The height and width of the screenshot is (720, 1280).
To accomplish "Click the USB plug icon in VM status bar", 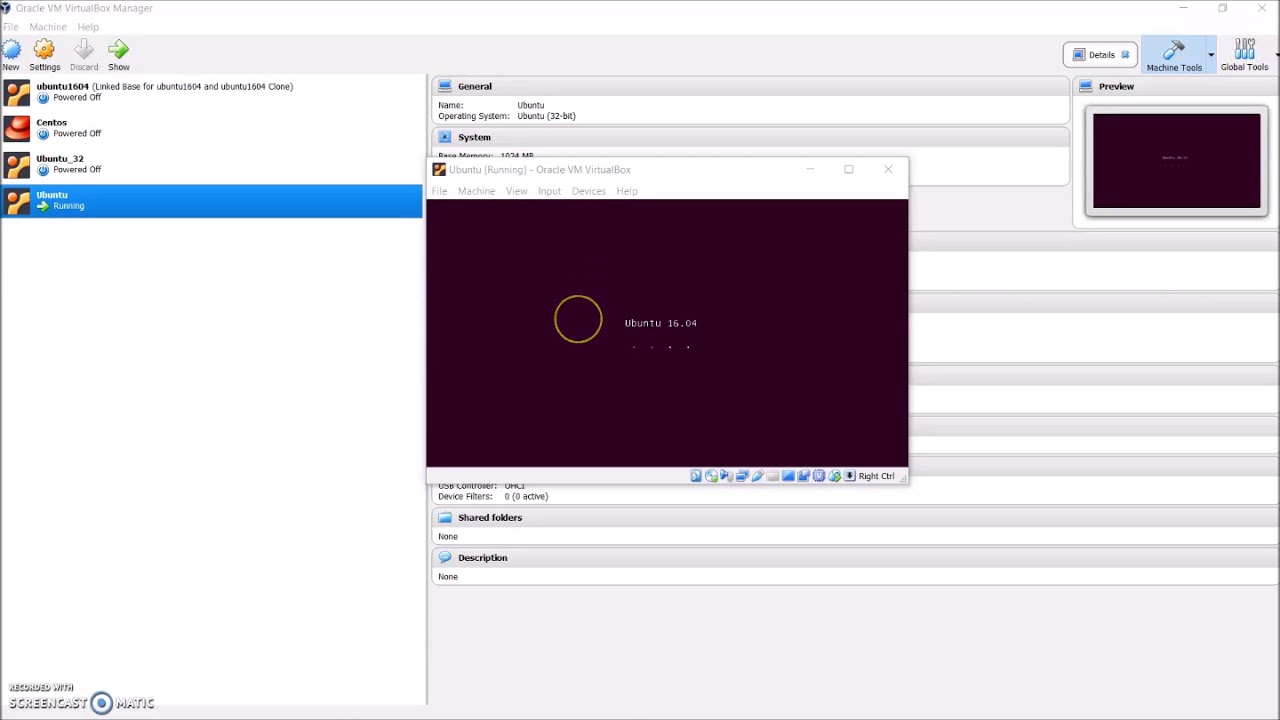I will click(x=758, y=476).
